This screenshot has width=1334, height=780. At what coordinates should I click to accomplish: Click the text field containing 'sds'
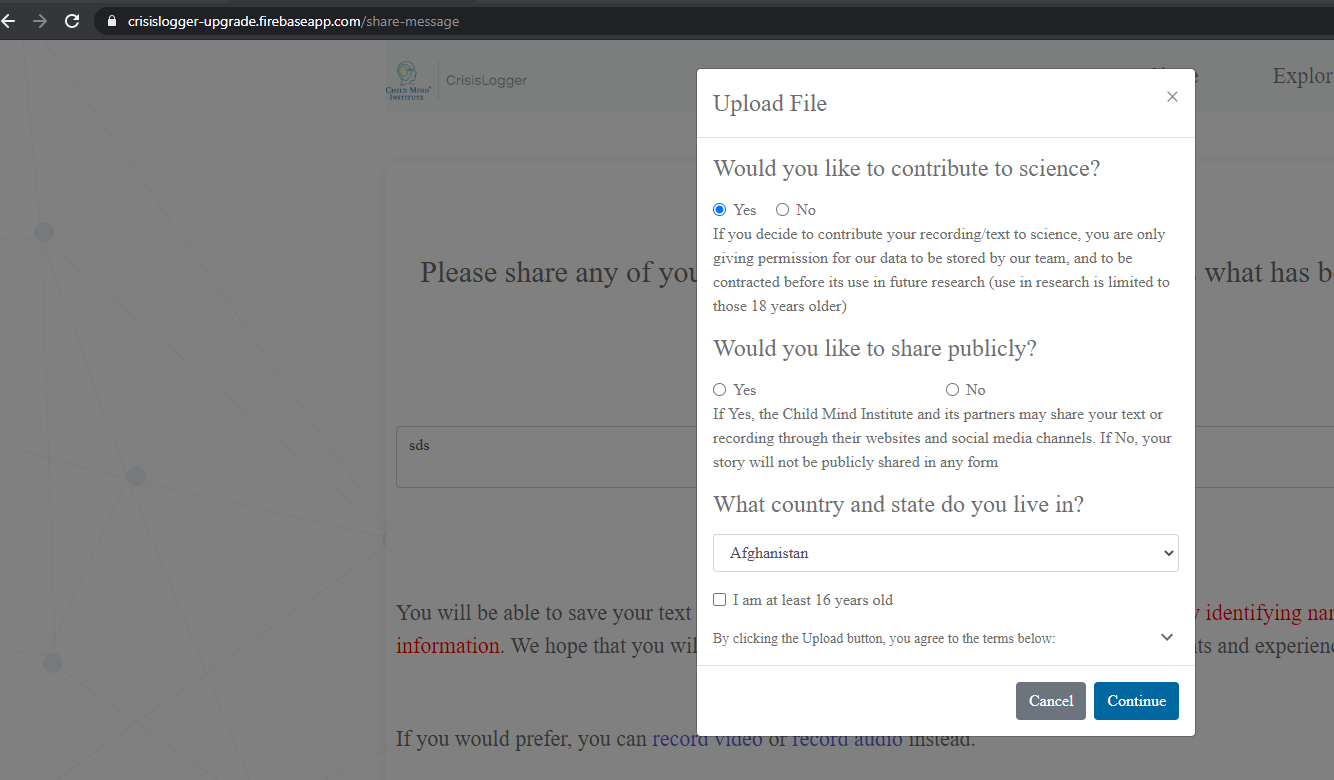[545, 457]
